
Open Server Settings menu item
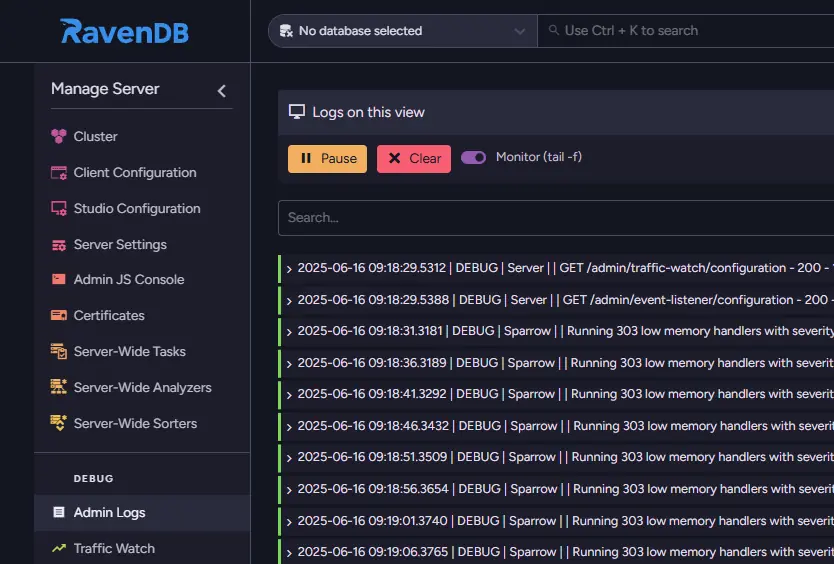tap(142, 244)
